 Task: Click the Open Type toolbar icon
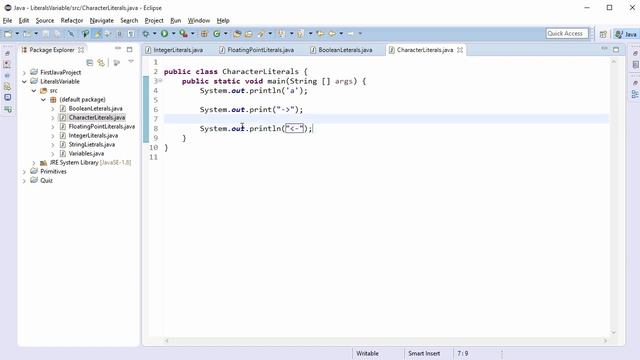(x=237, y=34)
